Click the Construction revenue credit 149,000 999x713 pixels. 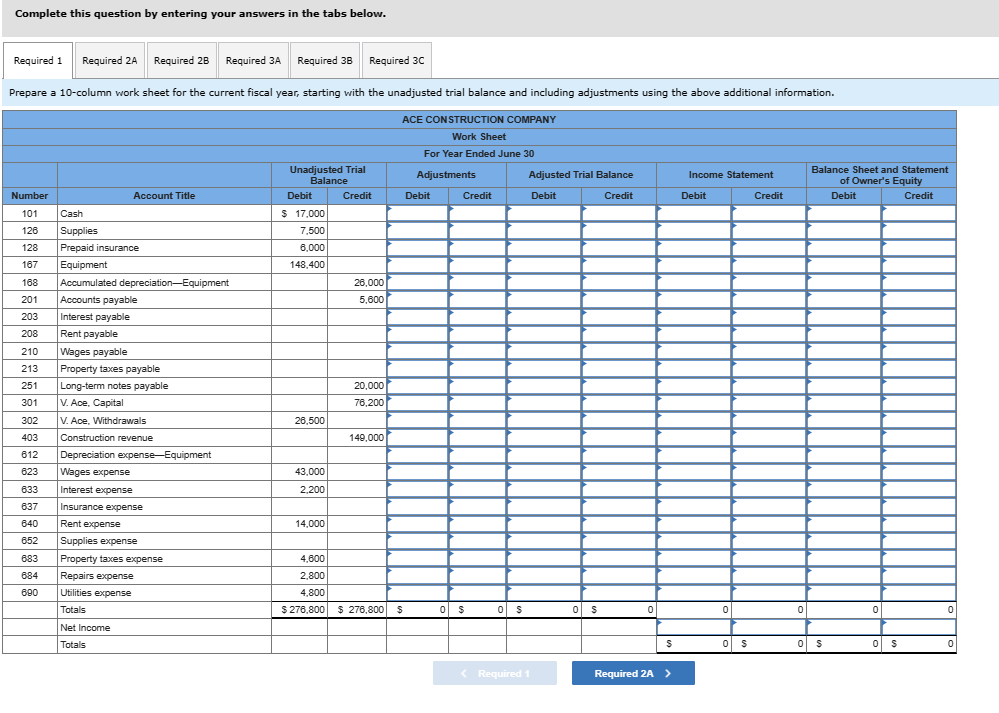[366, 437]
